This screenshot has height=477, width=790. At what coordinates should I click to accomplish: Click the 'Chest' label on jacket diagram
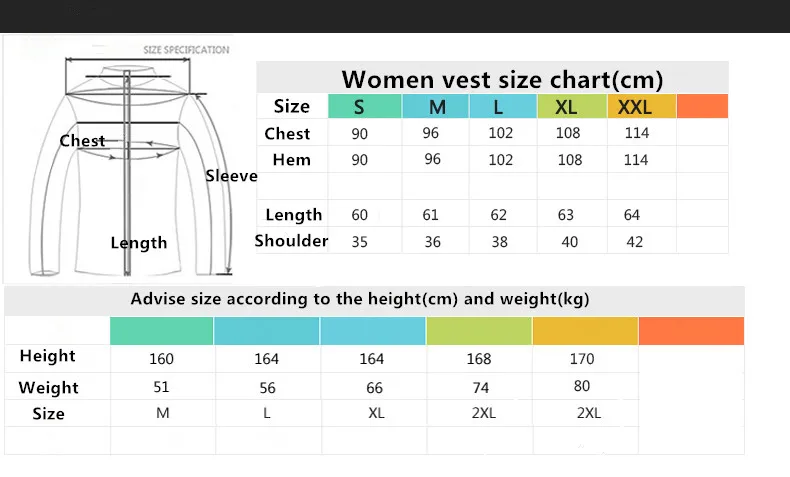click(82, 141)
